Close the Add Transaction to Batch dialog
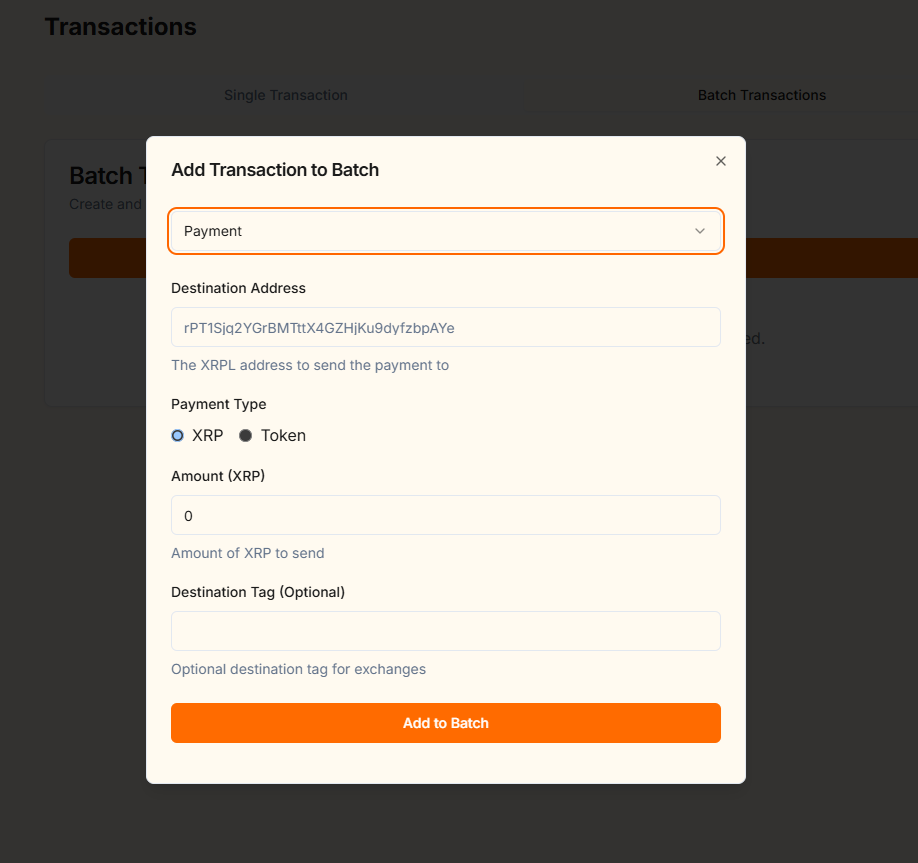This screenshot has height=863, width=918. click(721, 161)
